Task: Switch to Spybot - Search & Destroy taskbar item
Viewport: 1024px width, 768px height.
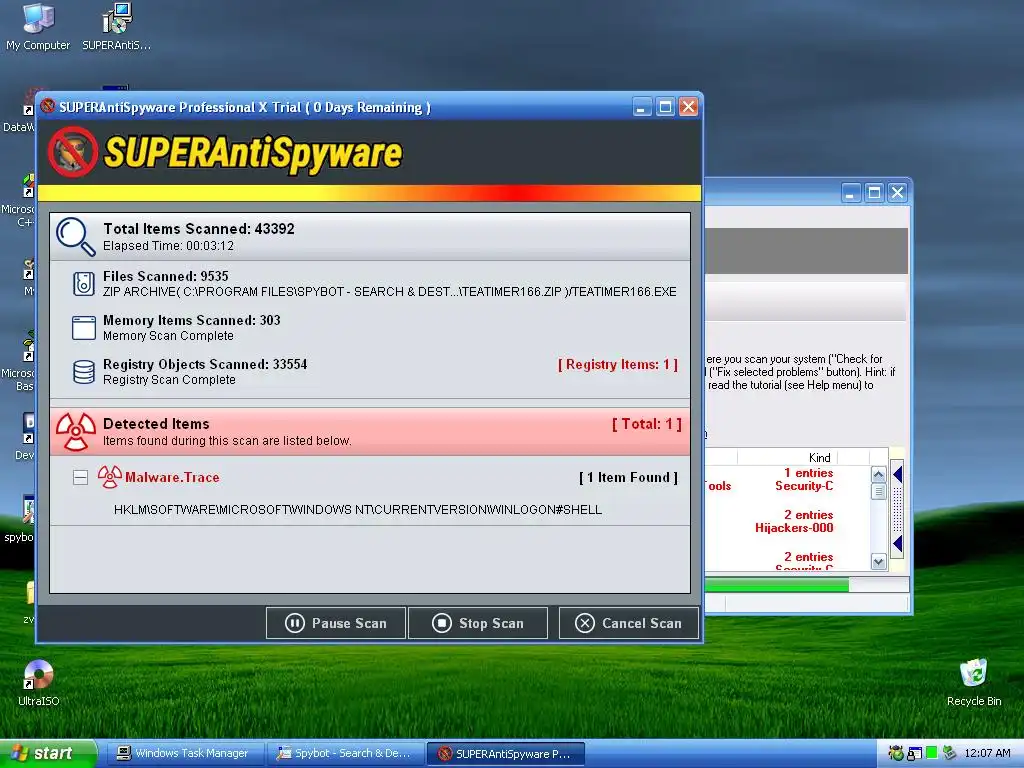Action: (345, 754)
